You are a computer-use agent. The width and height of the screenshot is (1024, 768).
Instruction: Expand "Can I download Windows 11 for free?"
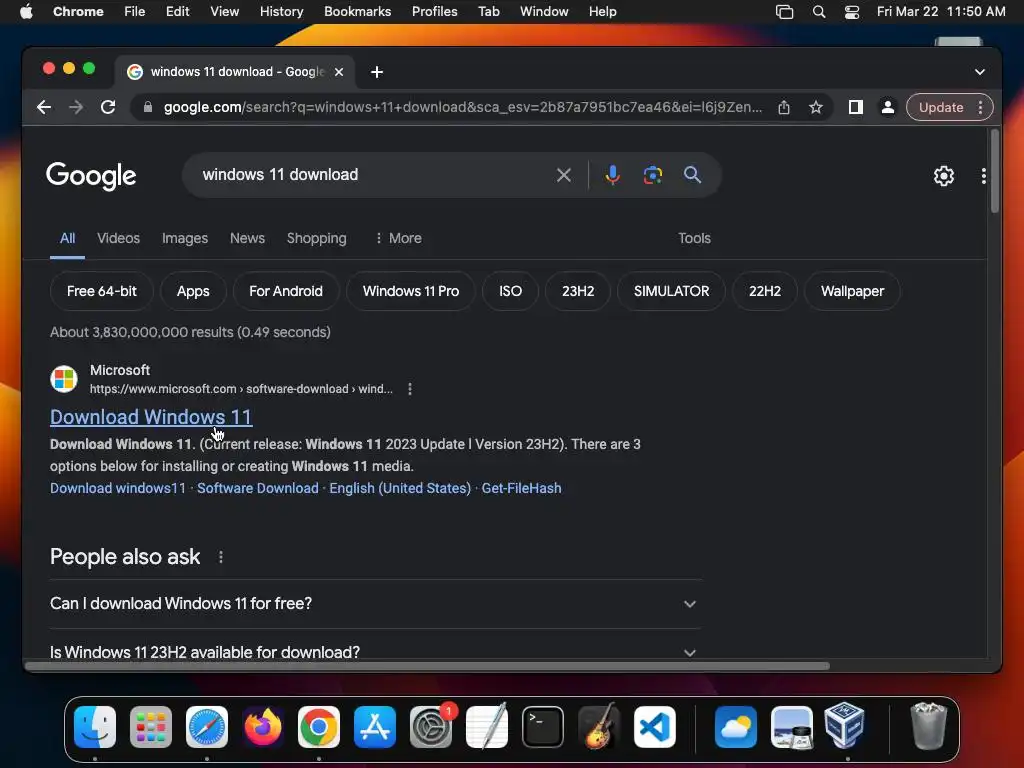(376, 603)
